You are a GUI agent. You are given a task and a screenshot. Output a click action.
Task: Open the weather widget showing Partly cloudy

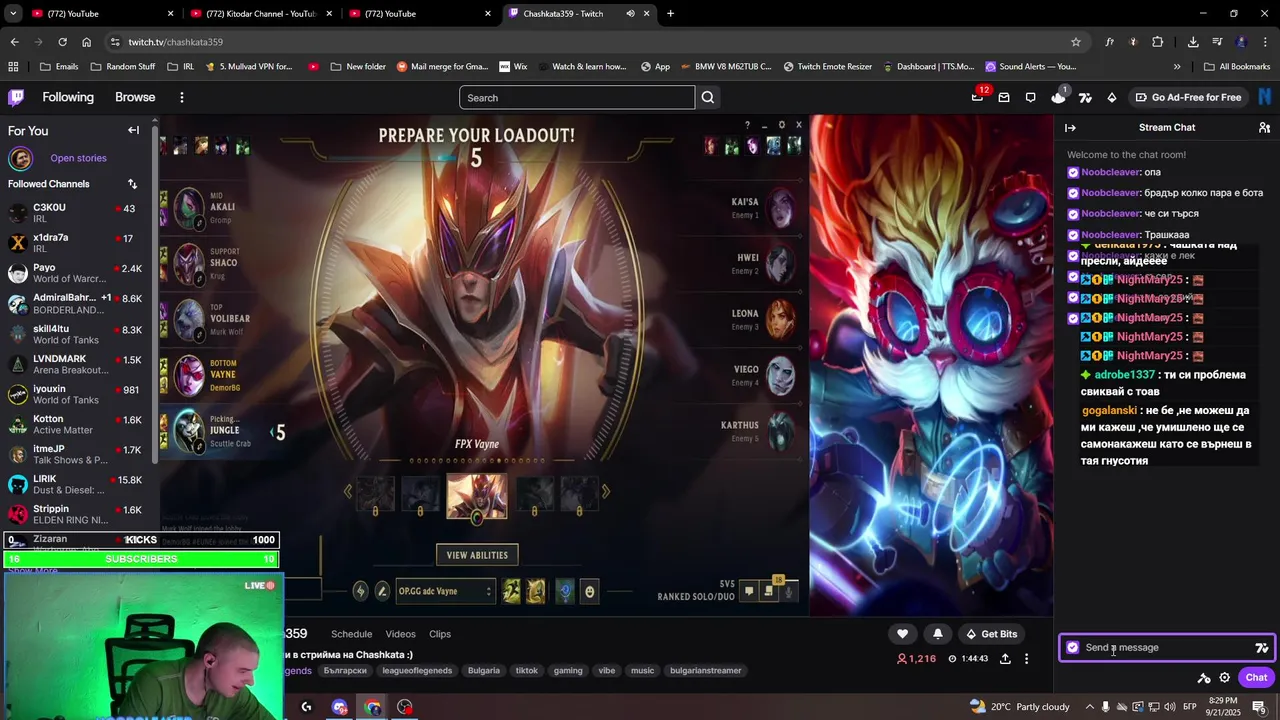point(1019,707)
